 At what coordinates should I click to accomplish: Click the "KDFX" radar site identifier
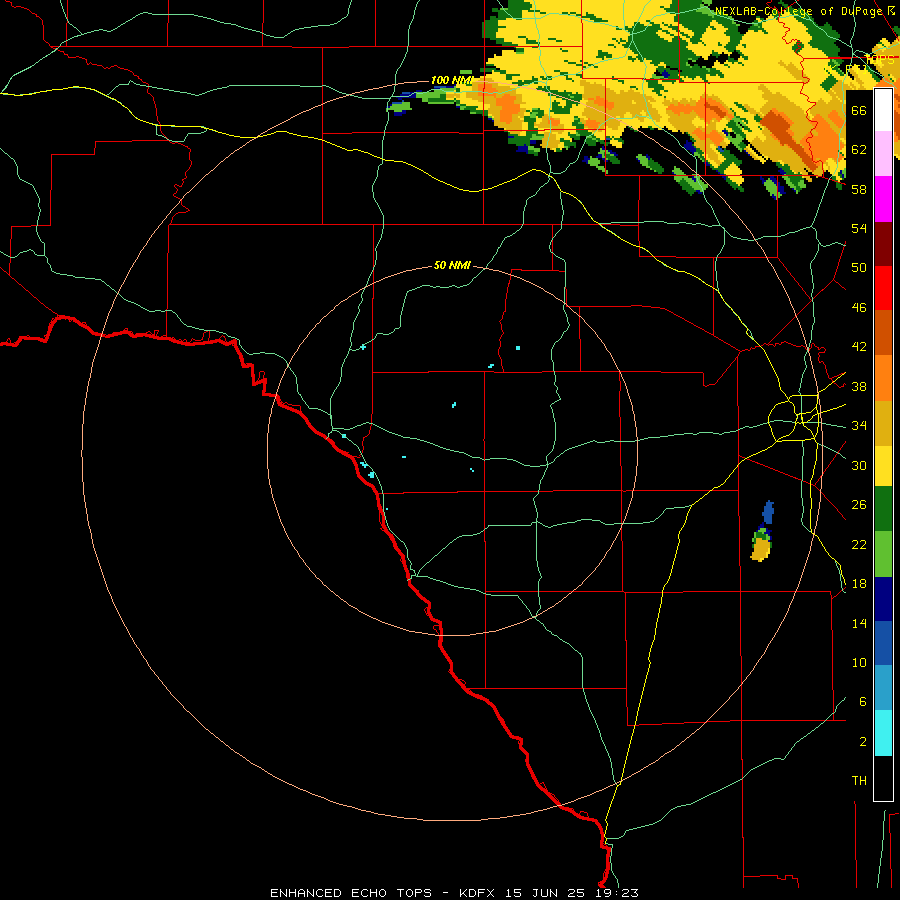pos(476,893)
